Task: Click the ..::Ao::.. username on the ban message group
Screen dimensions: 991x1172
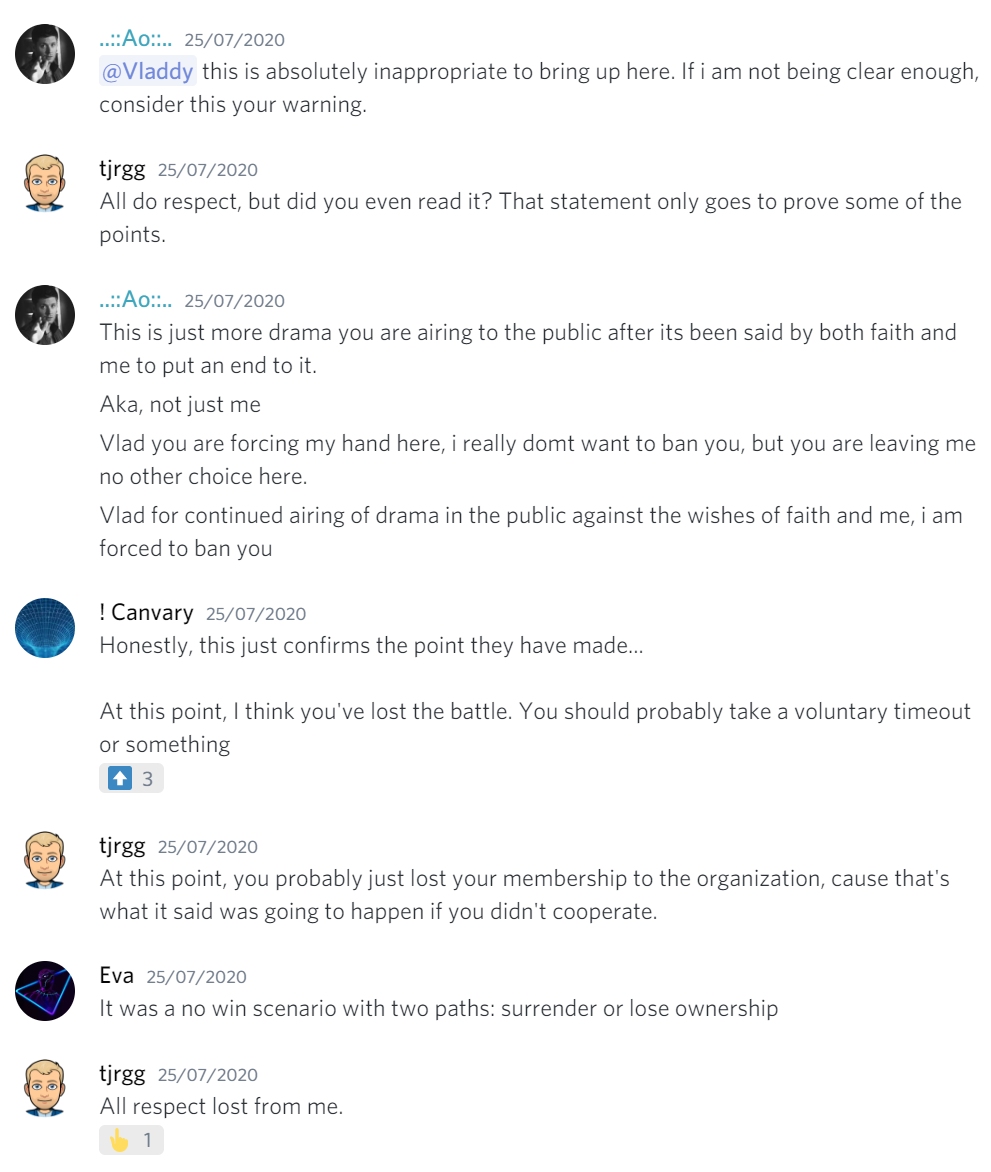Action: click(x=136, y=300)
